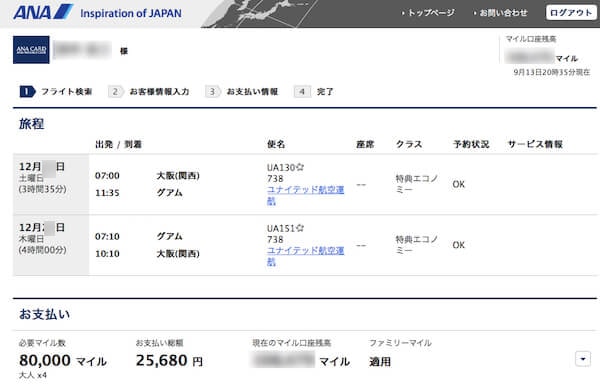
Task: Select step 1 フライト検索
Action: [x=56, y=92]
